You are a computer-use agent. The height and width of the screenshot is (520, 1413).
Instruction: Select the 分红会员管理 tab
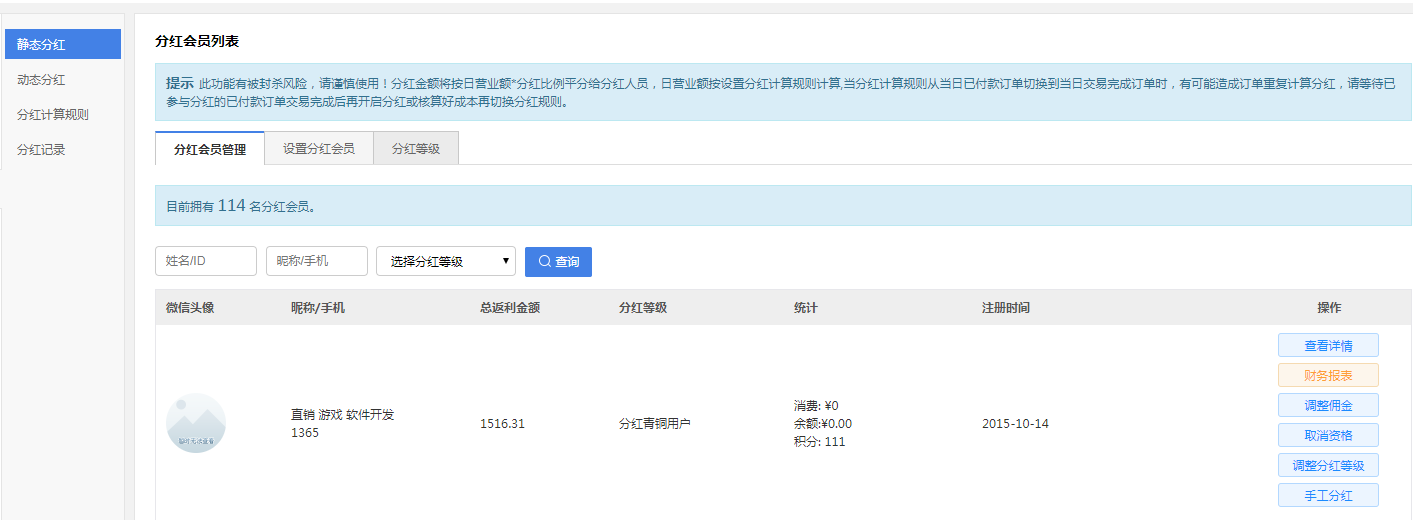[x=210, y=149]
